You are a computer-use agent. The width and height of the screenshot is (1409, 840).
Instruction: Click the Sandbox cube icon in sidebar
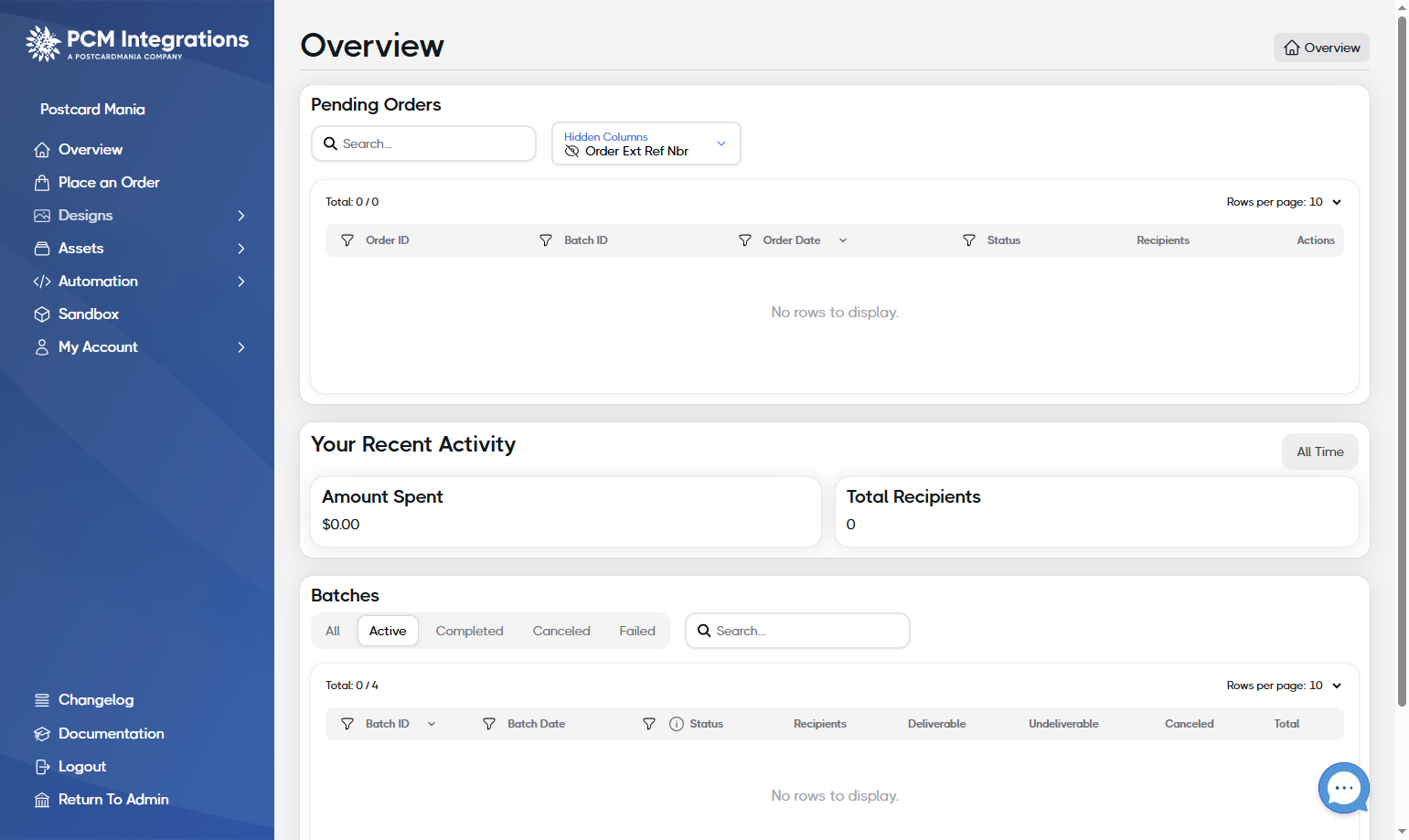click(x=42, y=314)
